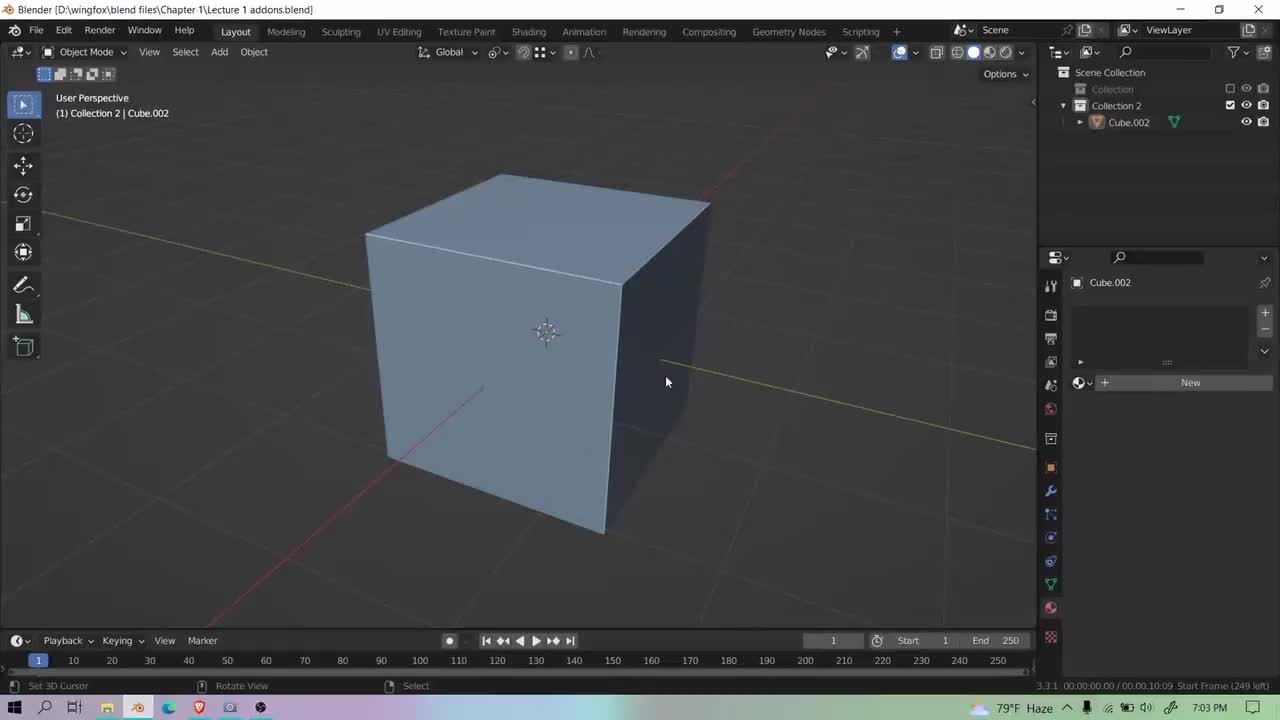Open the Output properties tab
Screen dimensions: 1280x720
click(x=1050, y=339)
